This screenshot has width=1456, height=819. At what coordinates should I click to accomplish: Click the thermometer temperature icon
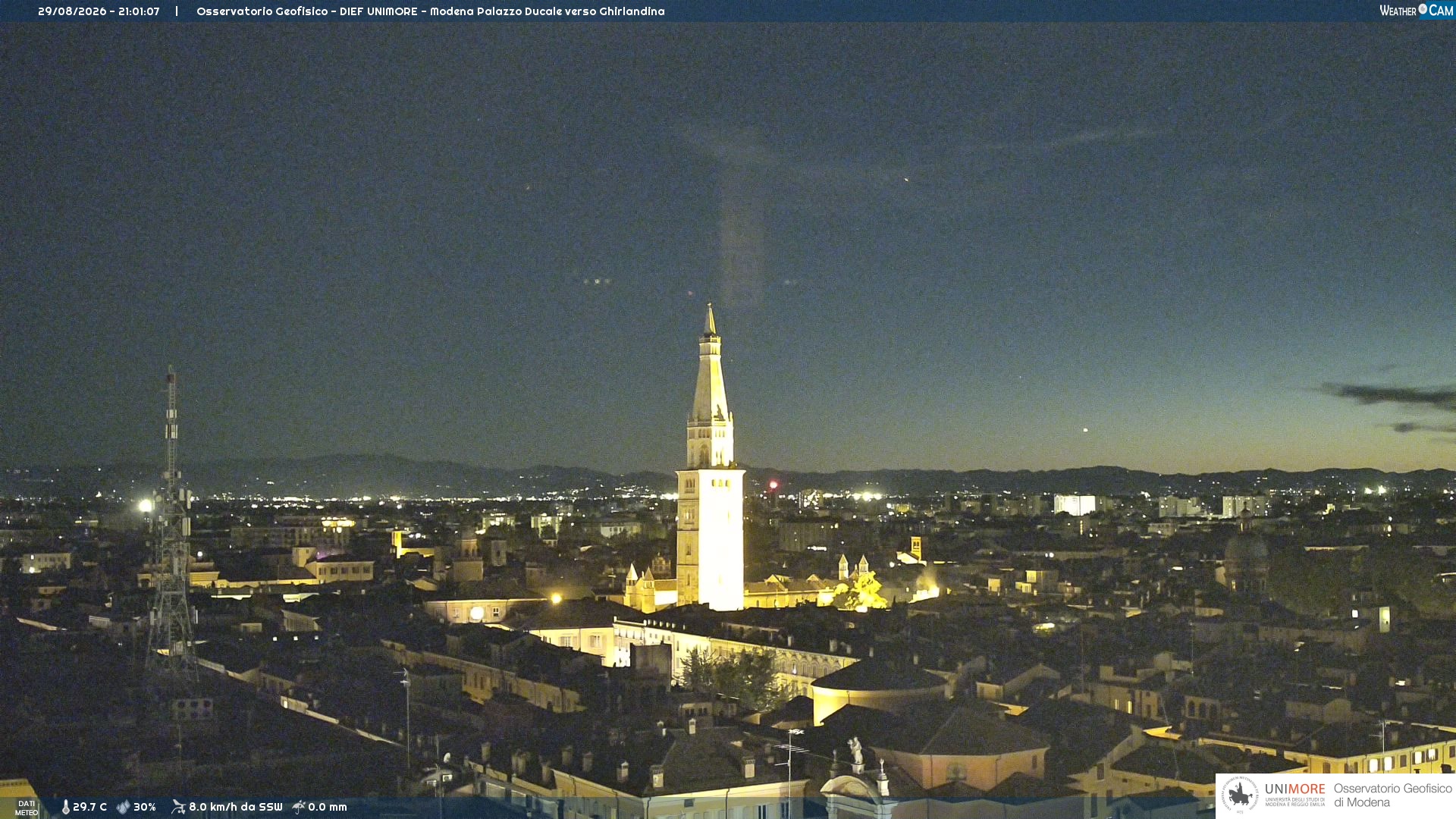point(65,807)
